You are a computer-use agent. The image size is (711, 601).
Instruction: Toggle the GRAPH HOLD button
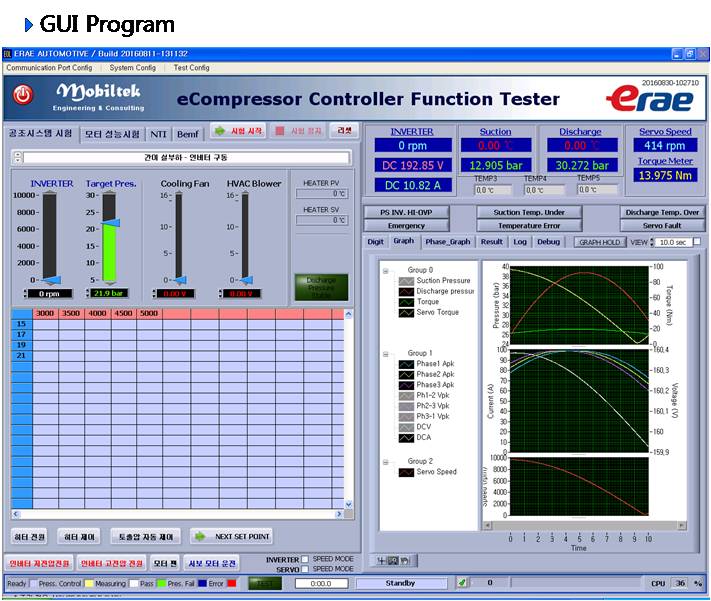click(599, 242)
